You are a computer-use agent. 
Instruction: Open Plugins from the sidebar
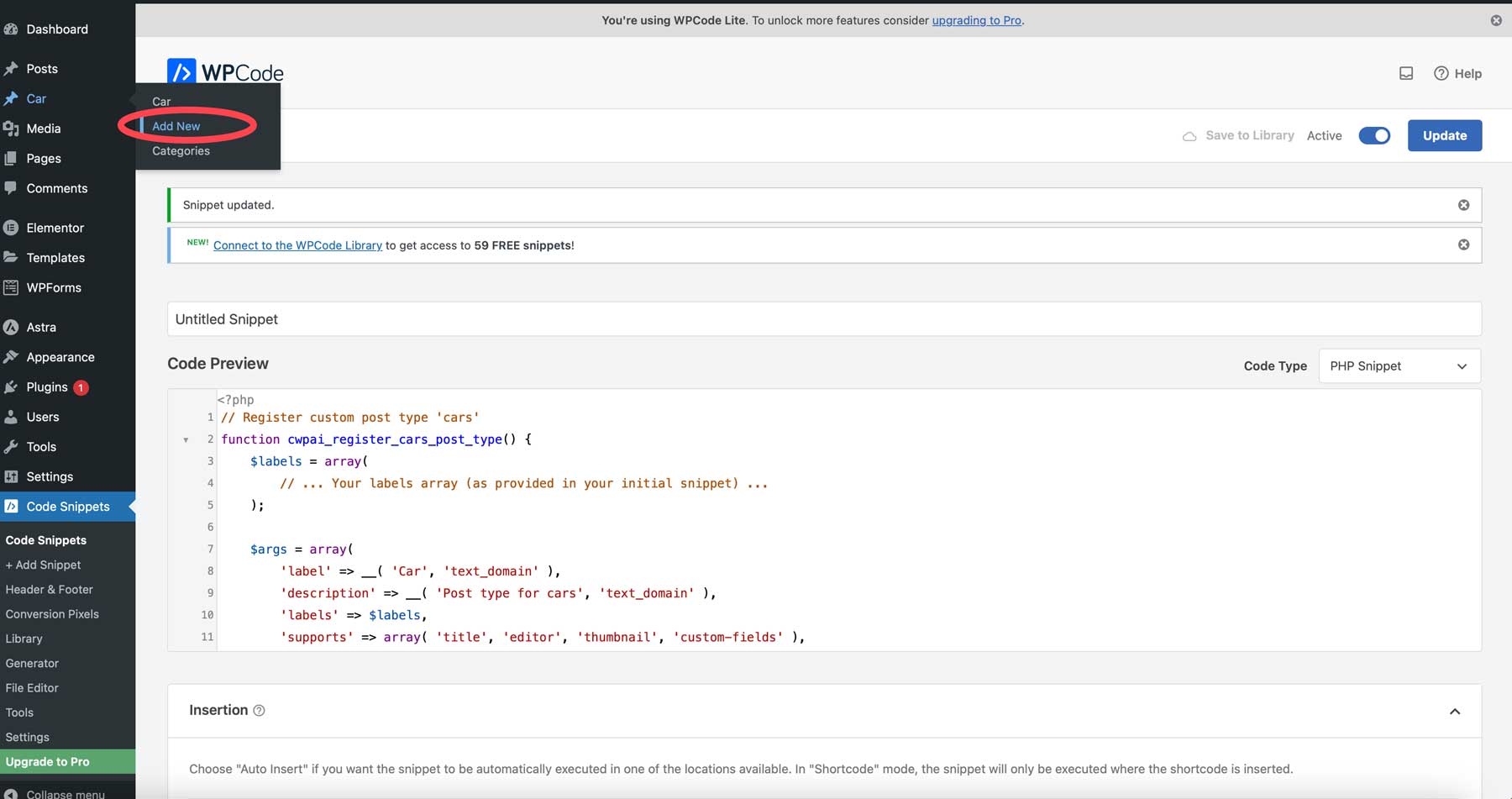click(47, 387)
